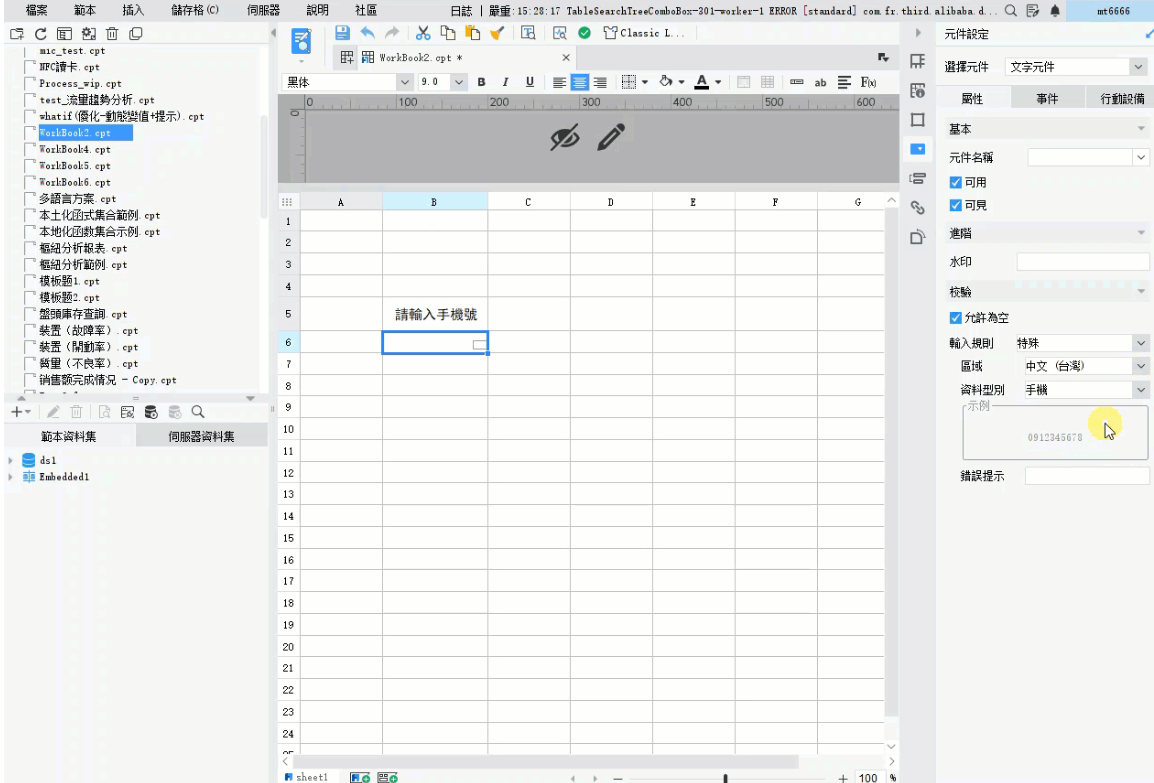Toggle bold formatting
The height and width of the screenshot is (783, 1154).
coord(481,82)
